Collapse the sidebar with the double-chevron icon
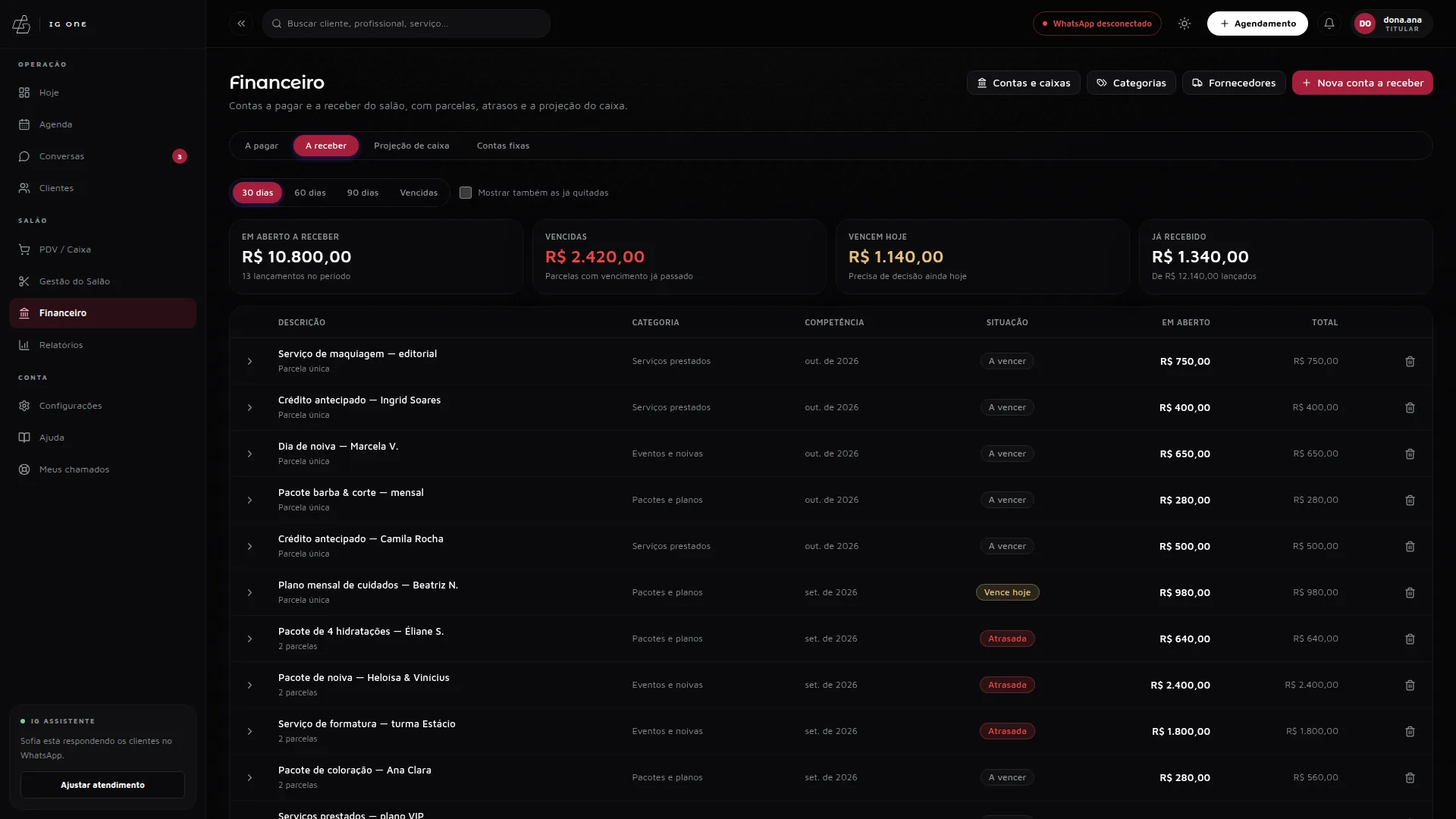 click(x=241, y=24)
